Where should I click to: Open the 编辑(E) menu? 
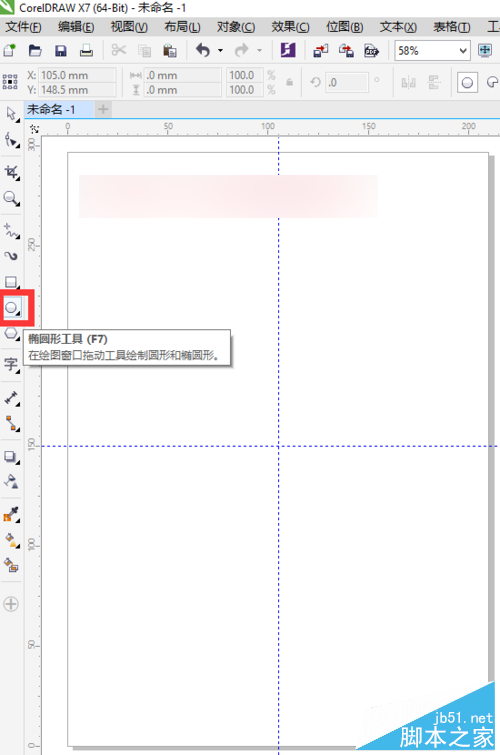[x=76, y=27]
